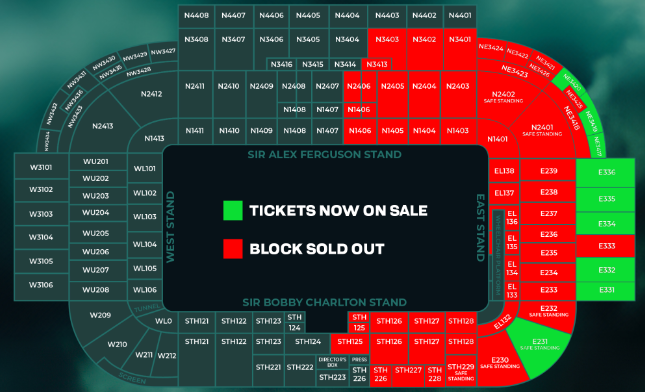The height and width of the screenshot is (392, 645).
Task: Select the W3101 block in West Stand
Action: pos(41,167)
